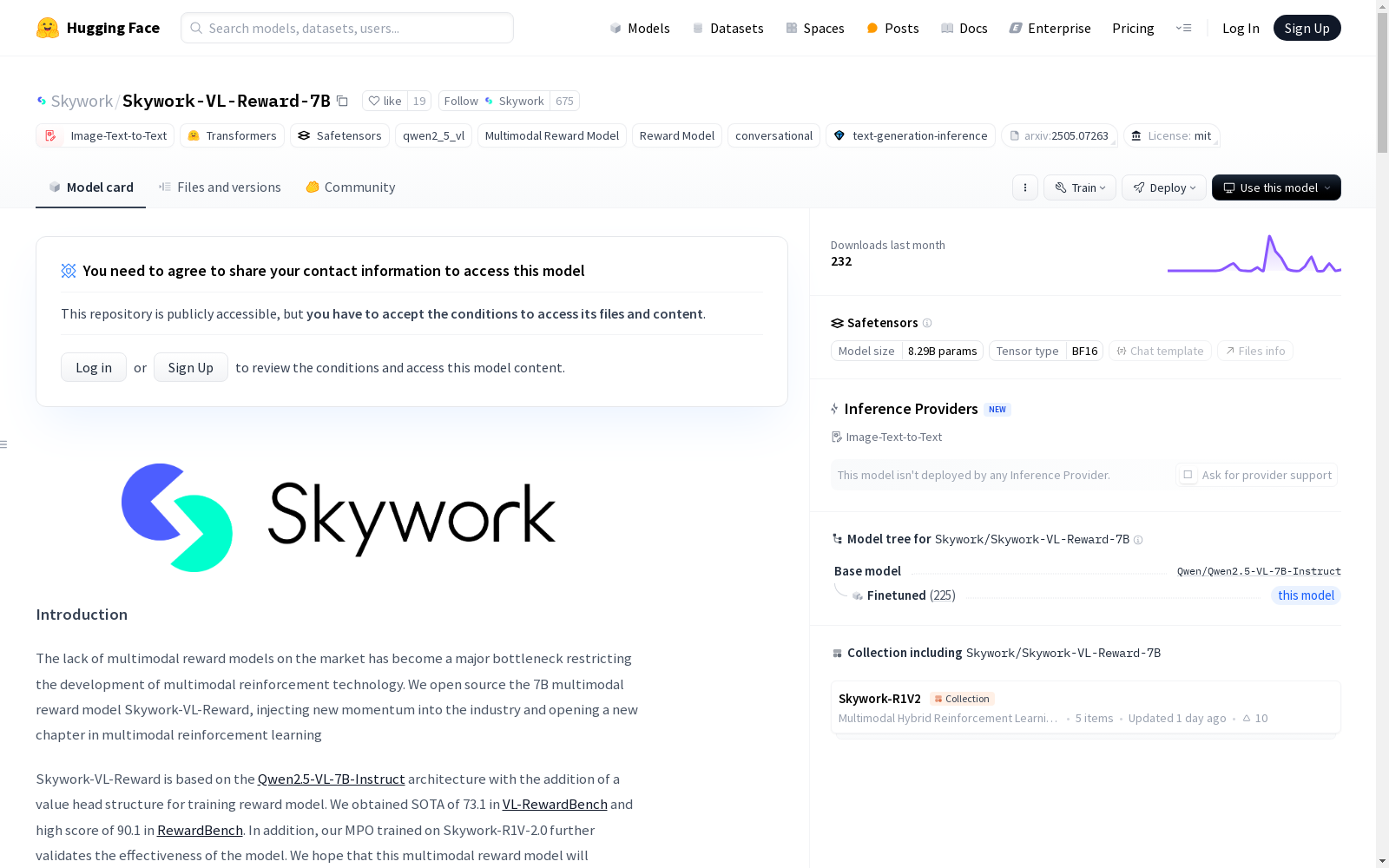Click Ask for provider support
Image resolution: width=1389 pixels, height=868 pixels.
pyautogui.click(x=1257, y=475)
